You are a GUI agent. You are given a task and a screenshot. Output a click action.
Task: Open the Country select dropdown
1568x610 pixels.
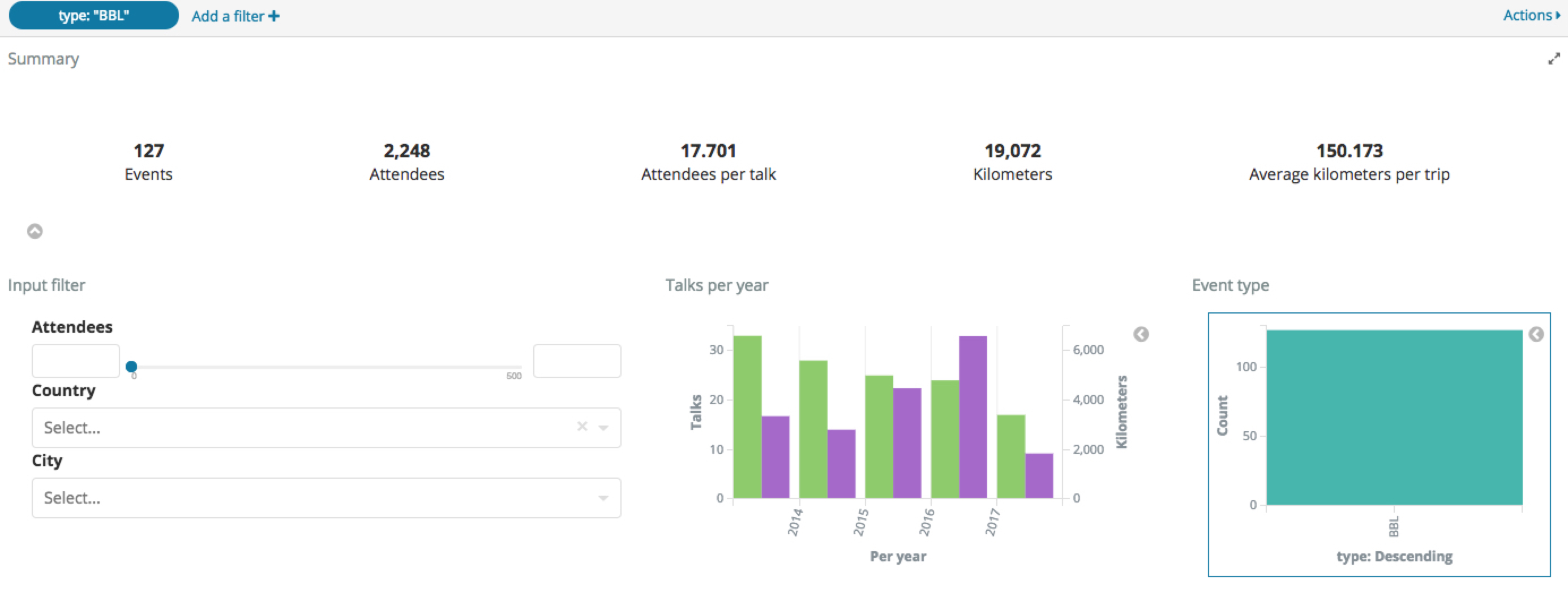[x=326, y=428]
